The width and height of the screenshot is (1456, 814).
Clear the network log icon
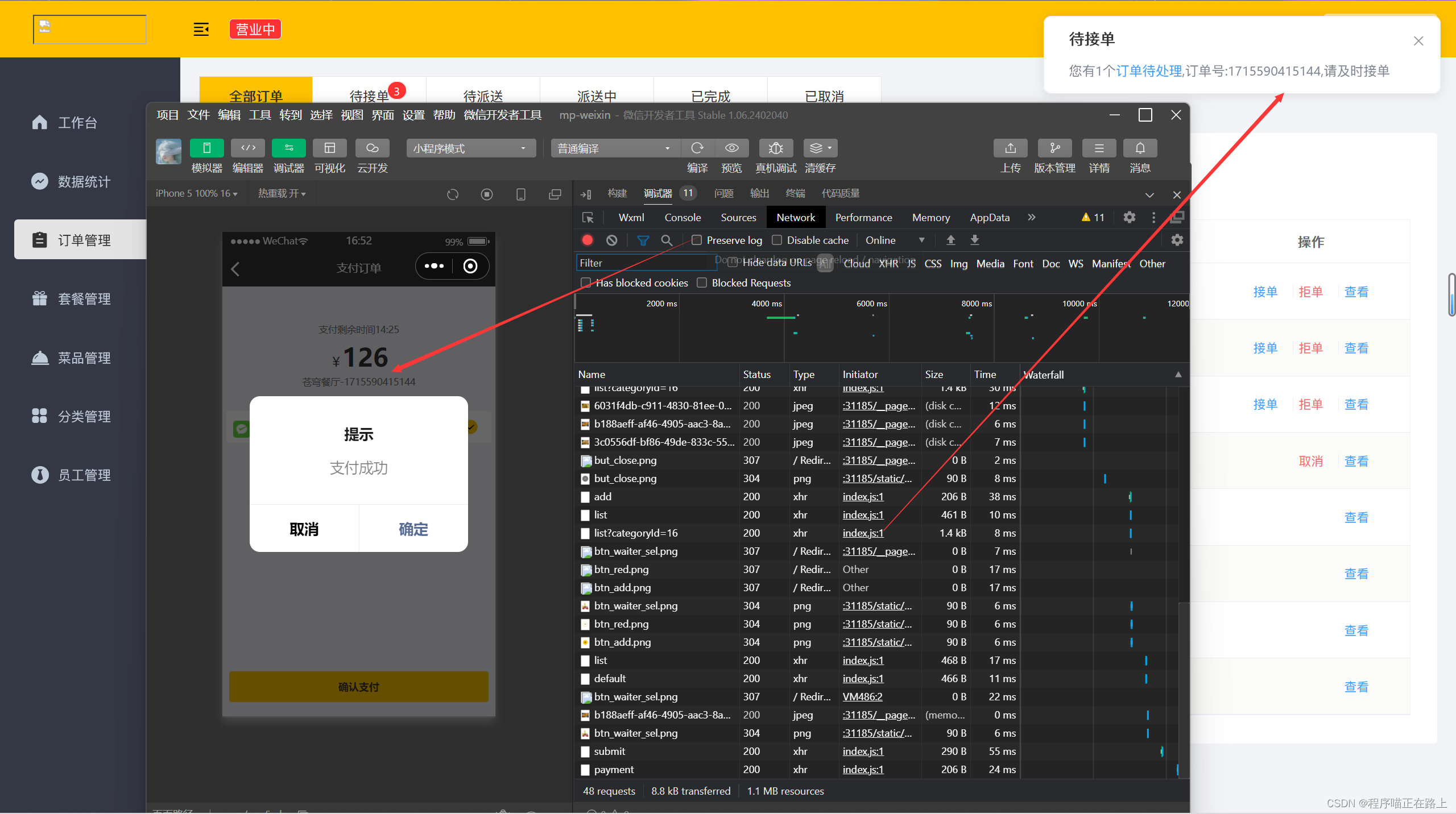[x=612, y=240]
